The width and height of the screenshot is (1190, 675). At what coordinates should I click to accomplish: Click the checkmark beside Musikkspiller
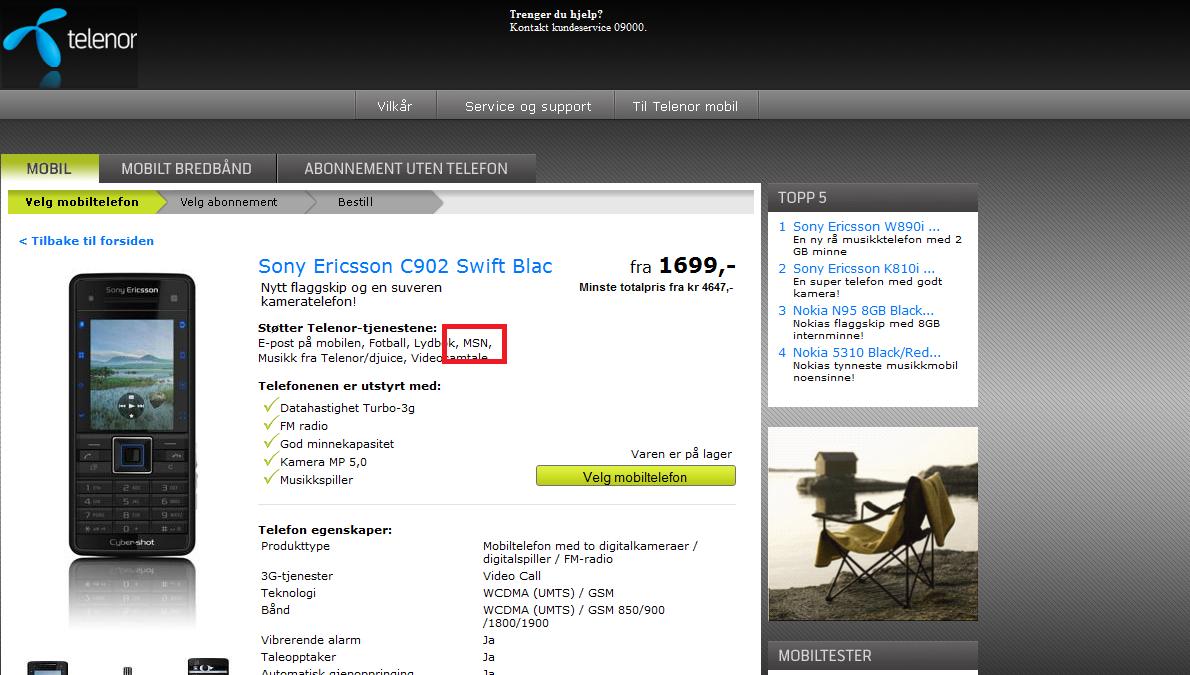270,477
